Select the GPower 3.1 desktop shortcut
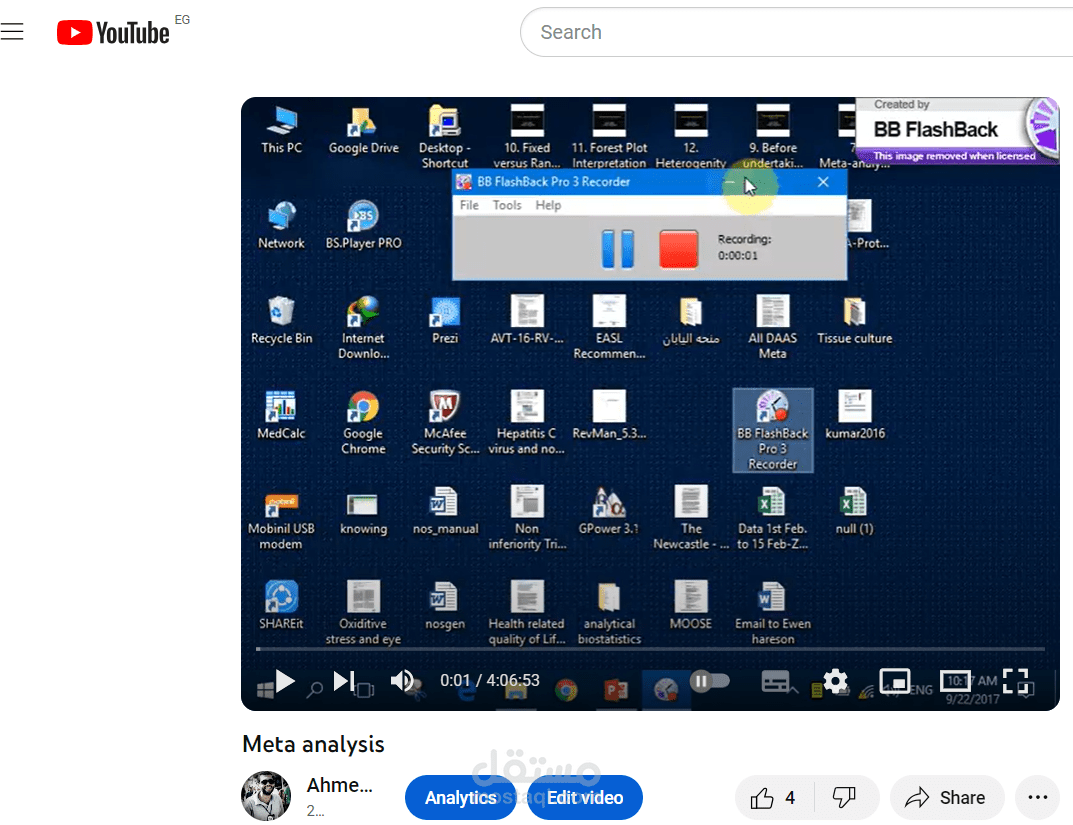1073x825 pixels. click(608, 510)
